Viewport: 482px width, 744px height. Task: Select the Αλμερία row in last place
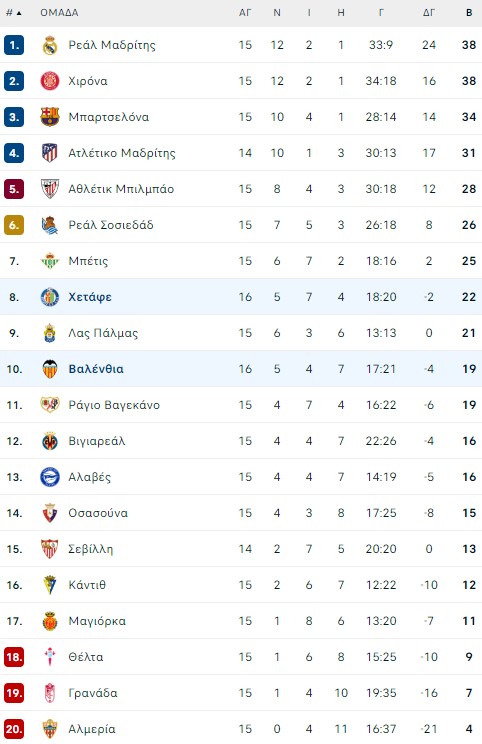tap(241, 729)
